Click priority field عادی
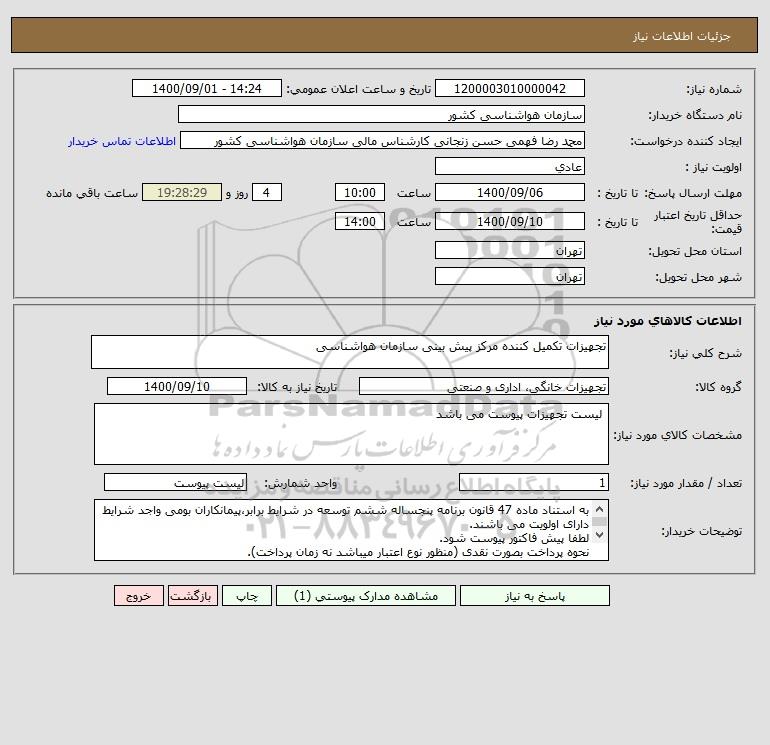 (510, 166)
